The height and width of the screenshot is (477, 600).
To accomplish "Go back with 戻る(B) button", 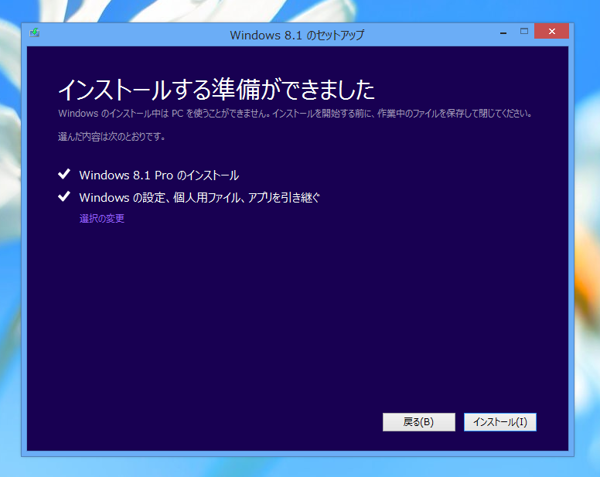I will point(419,422).
